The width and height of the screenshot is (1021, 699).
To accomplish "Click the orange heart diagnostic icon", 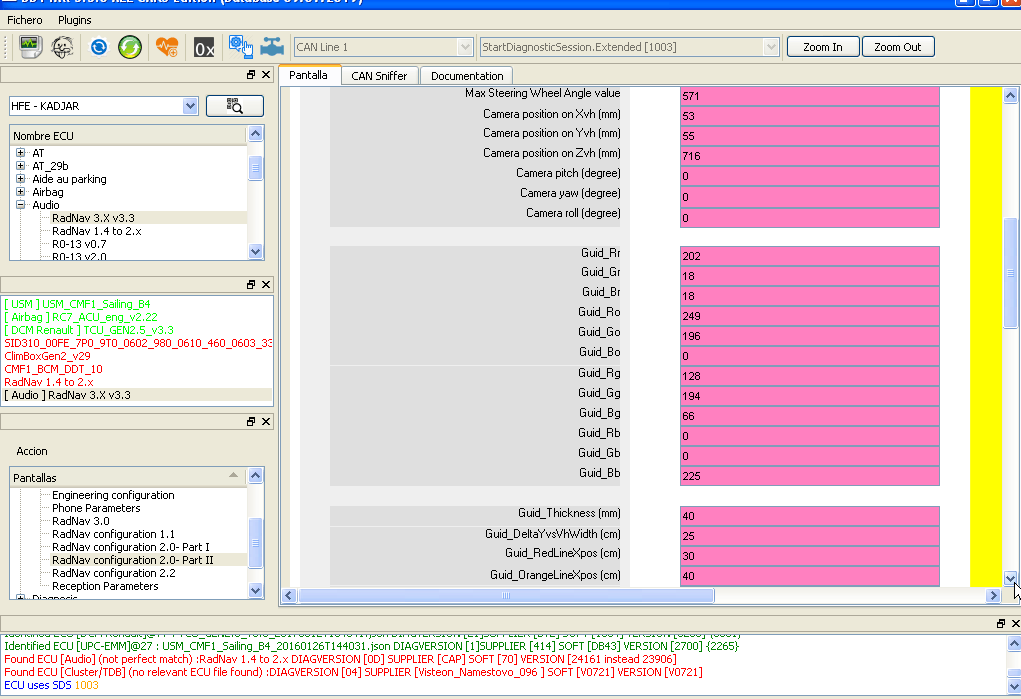I will (167, 47).
